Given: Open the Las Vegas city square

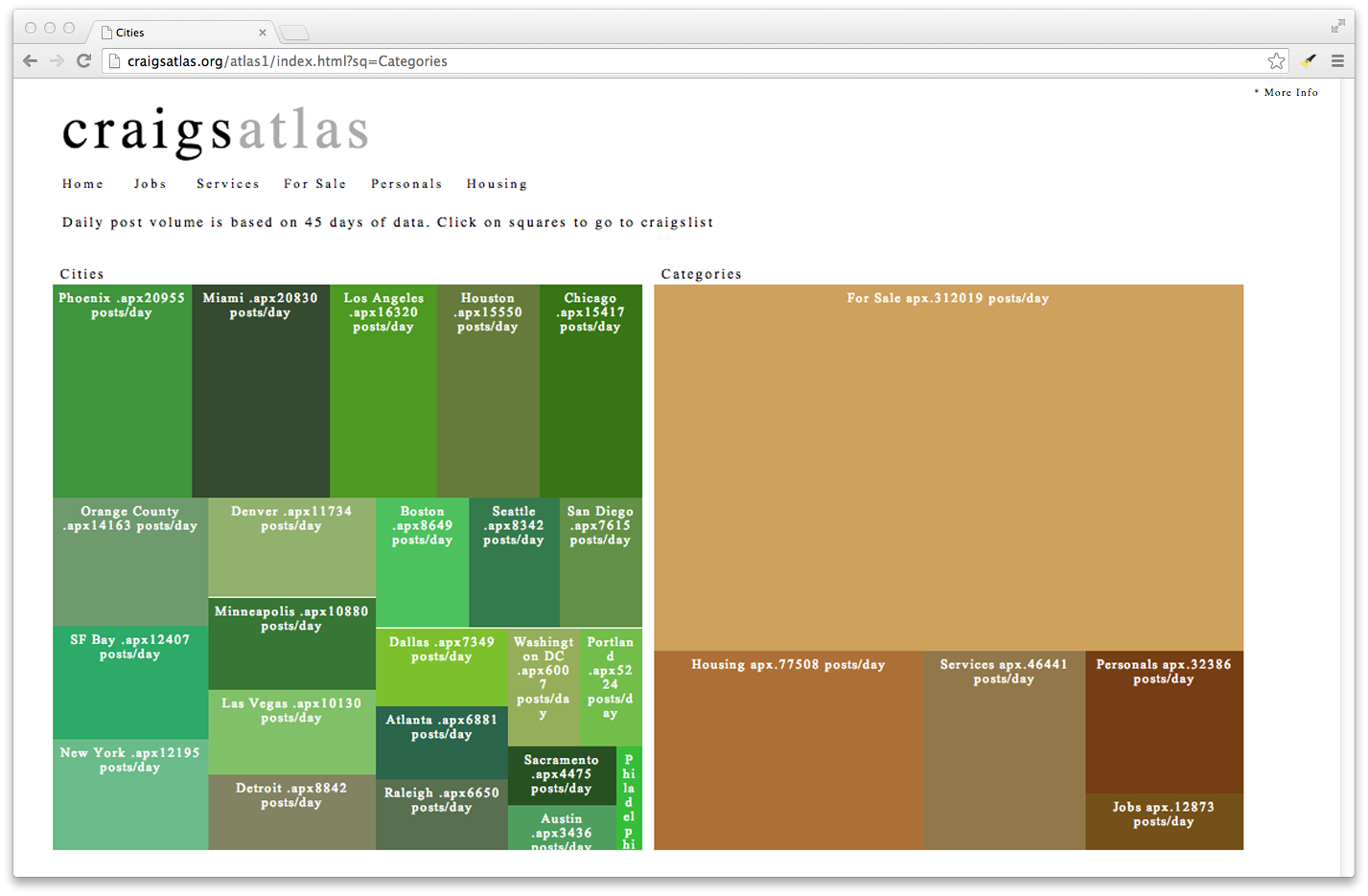Looking at the screenshot, I should 291,732.
